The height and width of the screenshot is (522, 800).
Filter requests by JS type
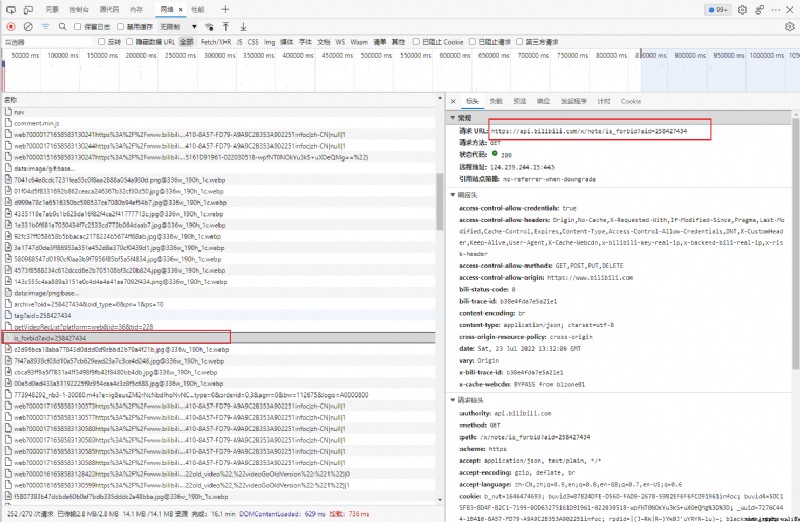click(x=240, y=42)
